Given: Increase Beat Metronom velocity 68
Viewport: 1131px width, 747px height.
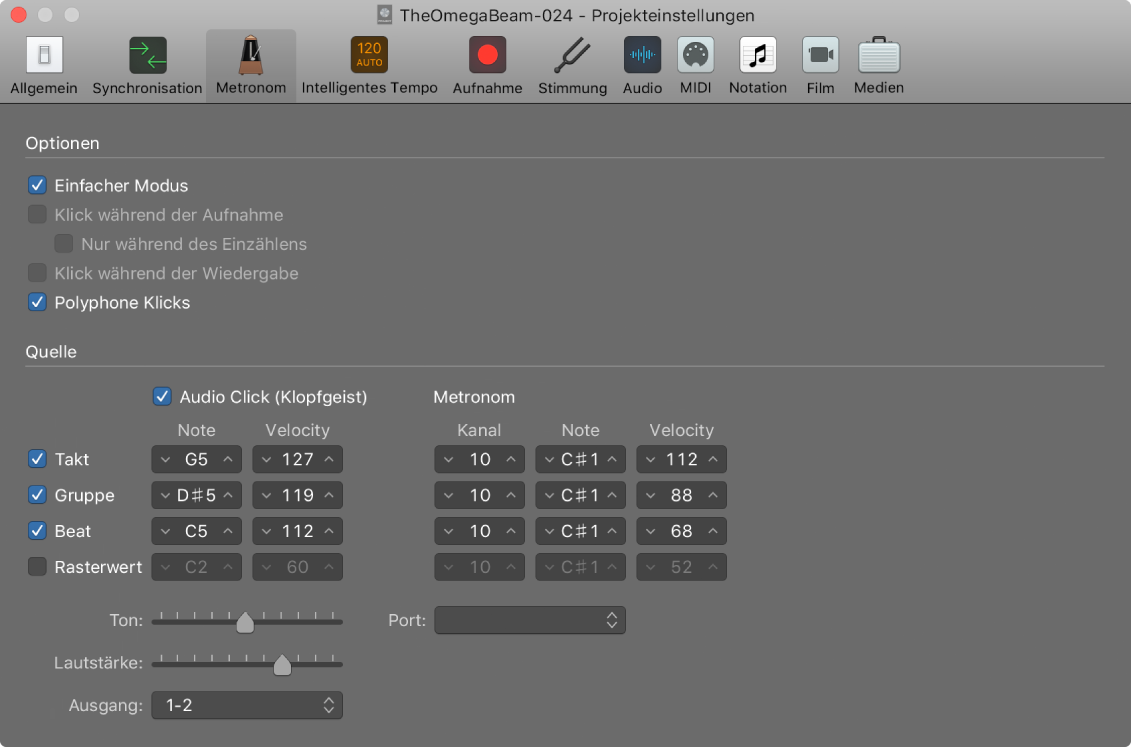Looking at the screenshot, I should click(713, 531).
